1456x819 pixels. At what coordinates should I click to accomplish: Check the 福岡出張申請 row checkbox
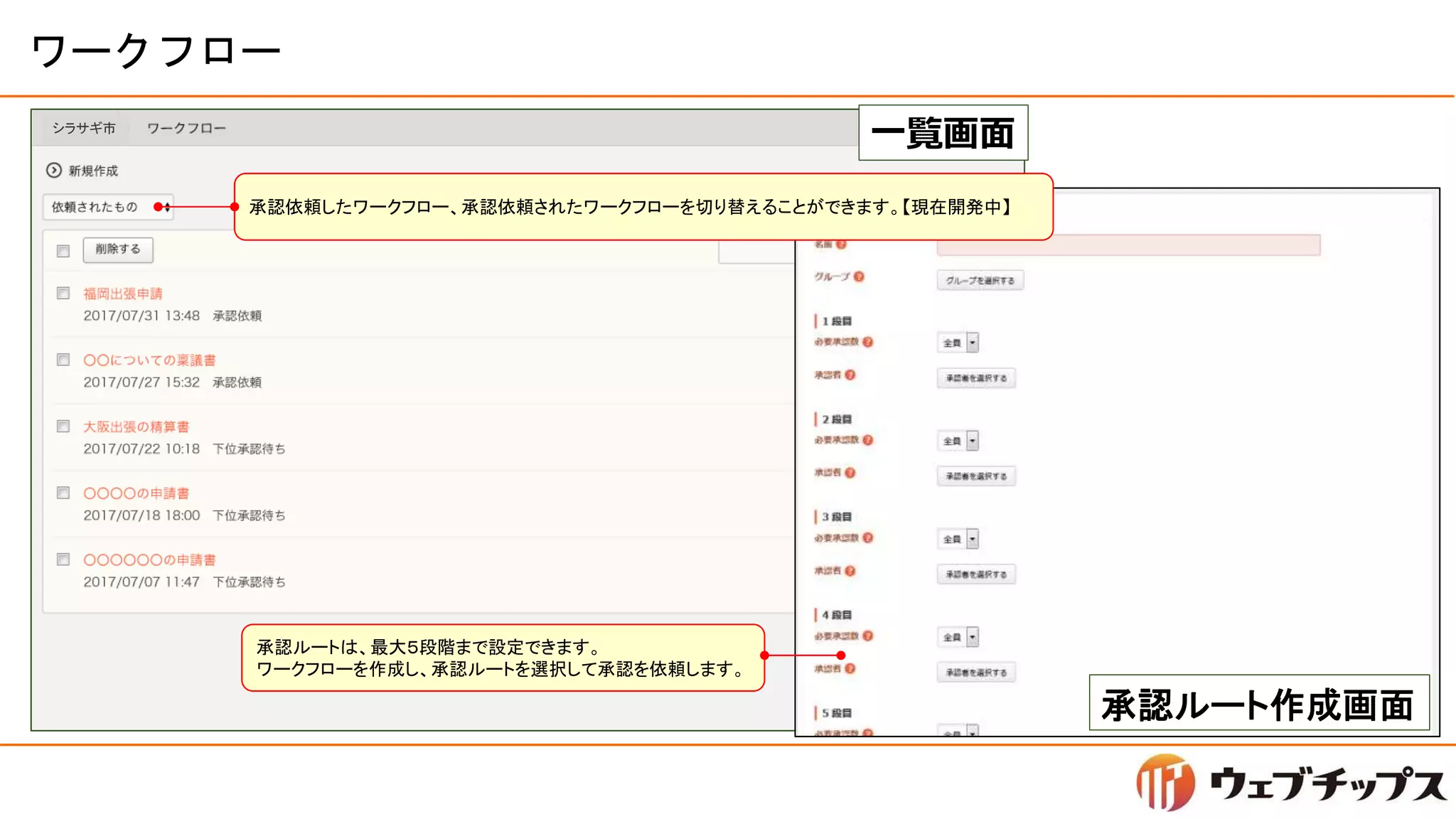pos(63,293)
